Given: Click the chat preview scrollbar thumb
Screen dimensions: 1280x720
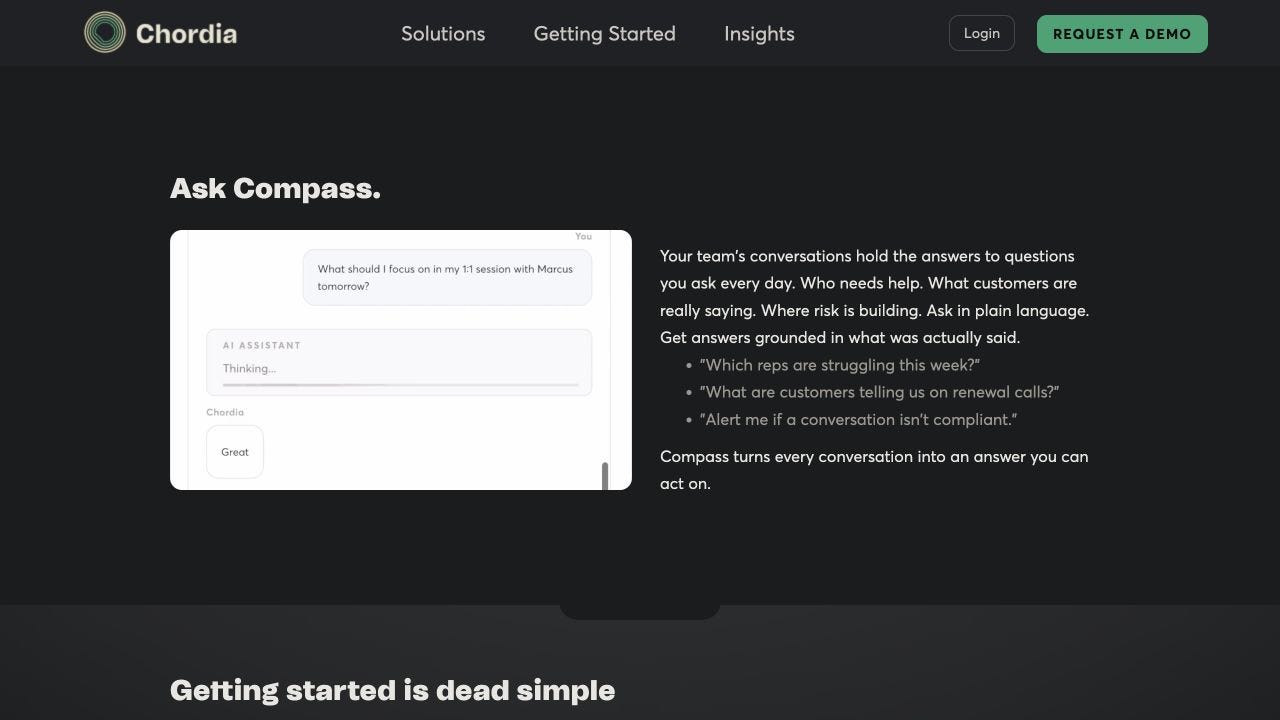Looking at the screenshot, I should click(x=605, y=476).
